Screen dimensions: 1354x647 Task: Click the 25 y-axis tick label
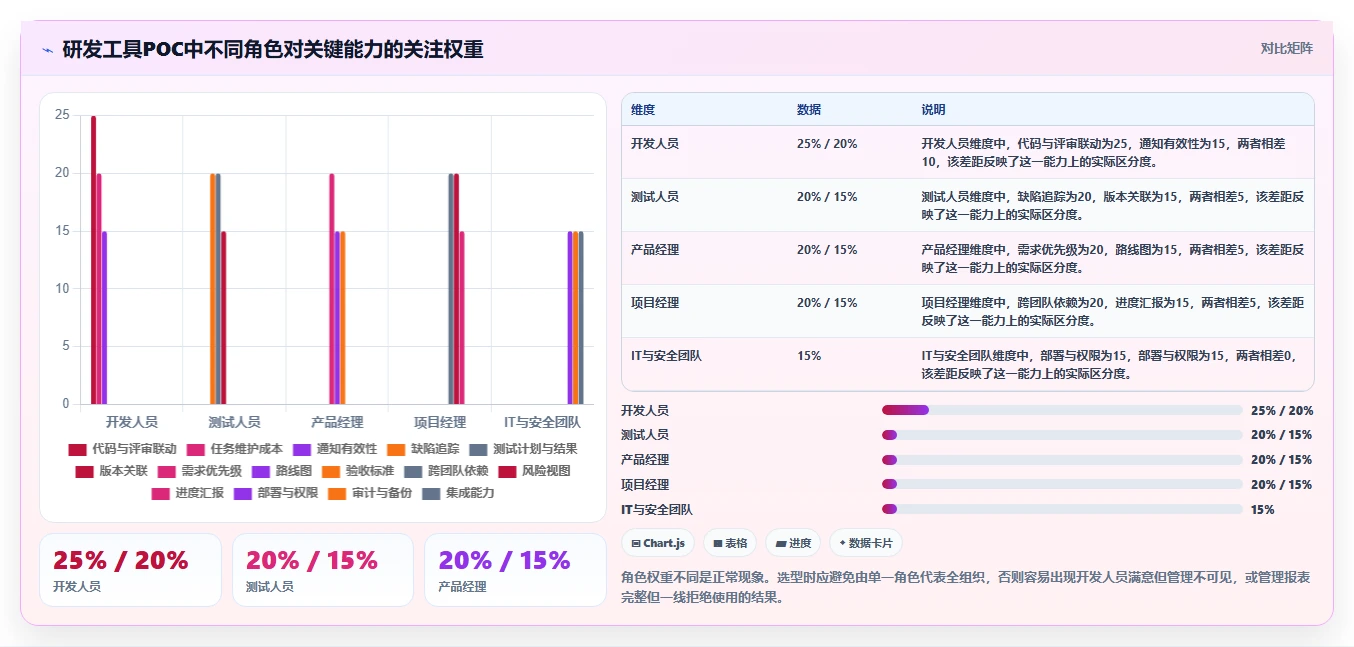pos(62,116)
